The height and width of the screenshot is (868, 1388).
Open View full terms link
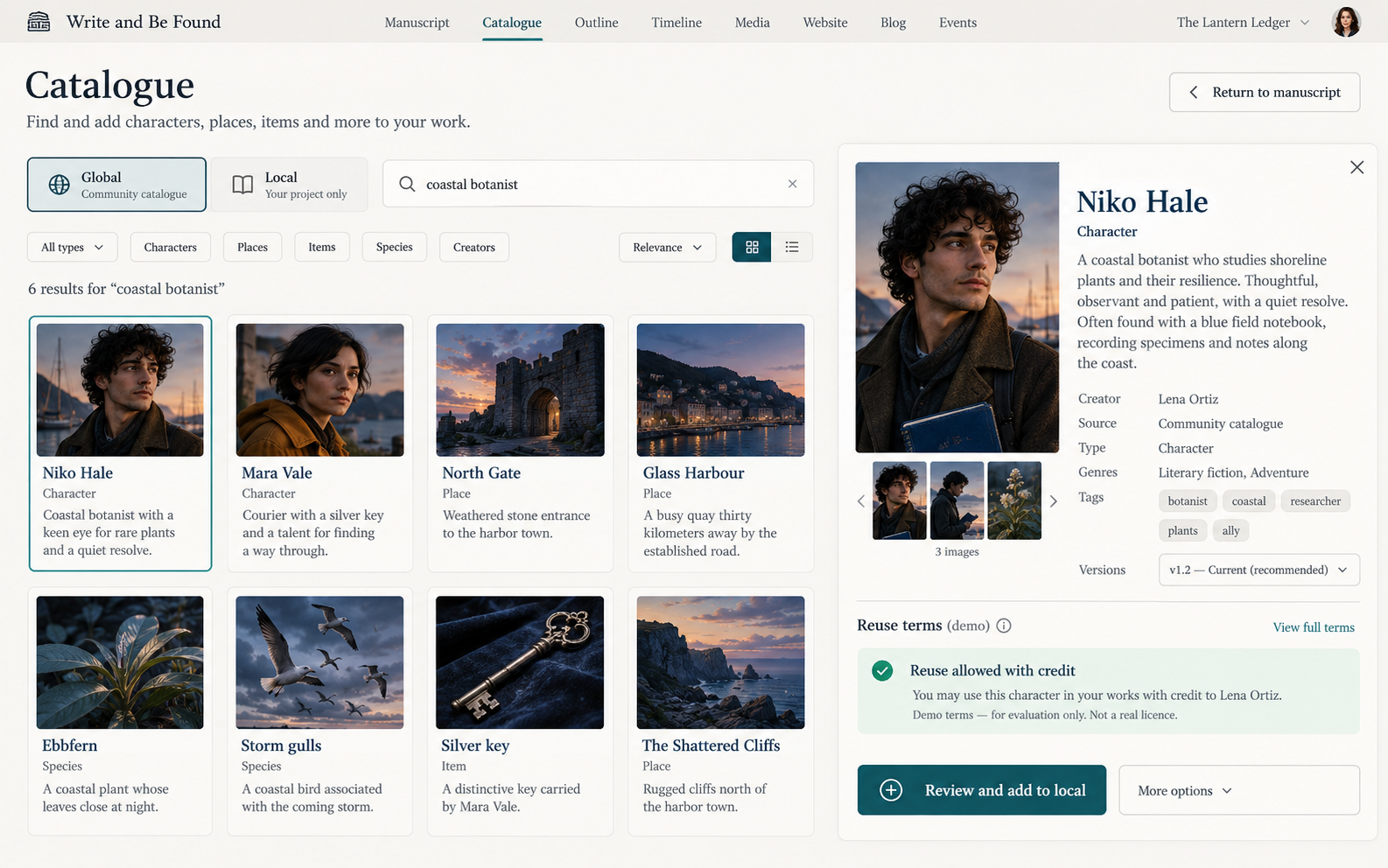click(x=1314, y=627)
